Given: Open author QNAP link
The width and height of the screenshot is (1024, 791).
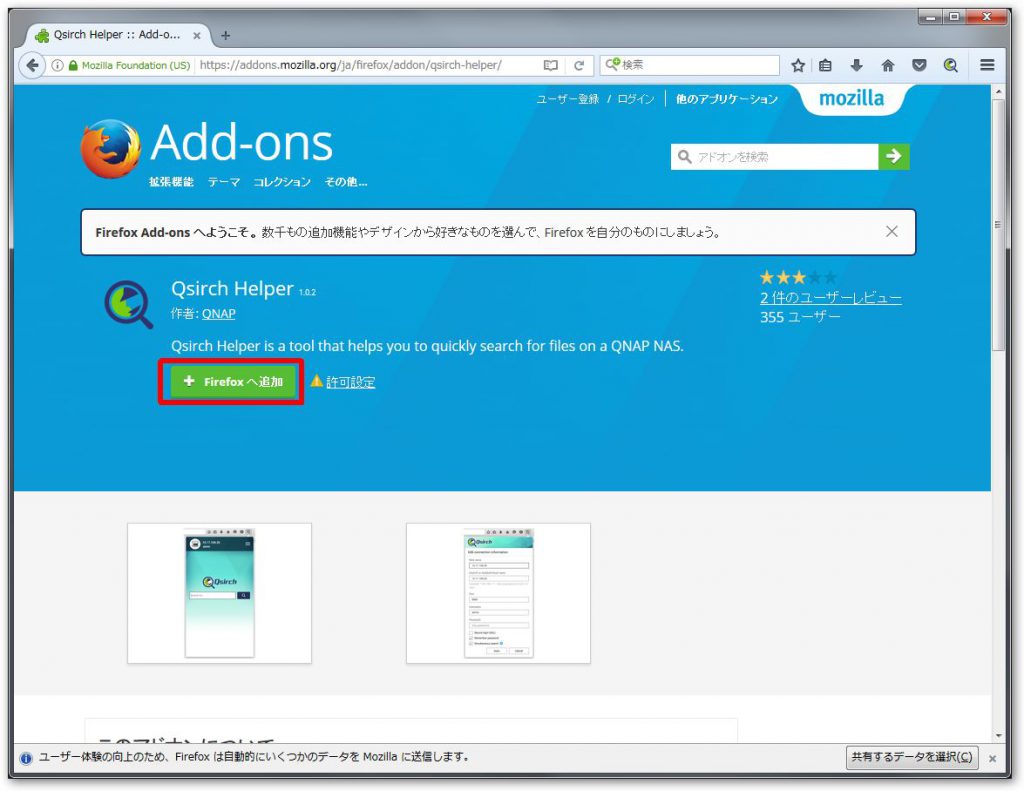Looking at the screenshot, I should pyautogui.click(x=218, y=314).
